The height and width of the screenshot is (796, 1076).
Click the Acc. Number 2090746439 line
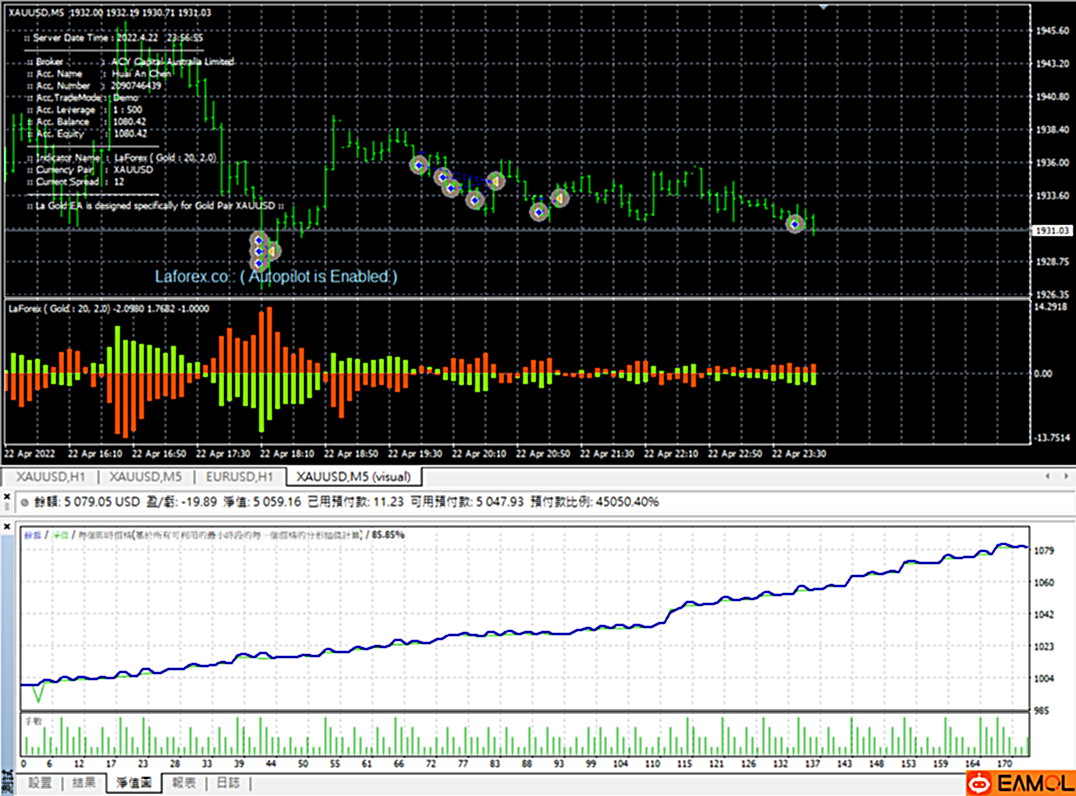(94, 86)
